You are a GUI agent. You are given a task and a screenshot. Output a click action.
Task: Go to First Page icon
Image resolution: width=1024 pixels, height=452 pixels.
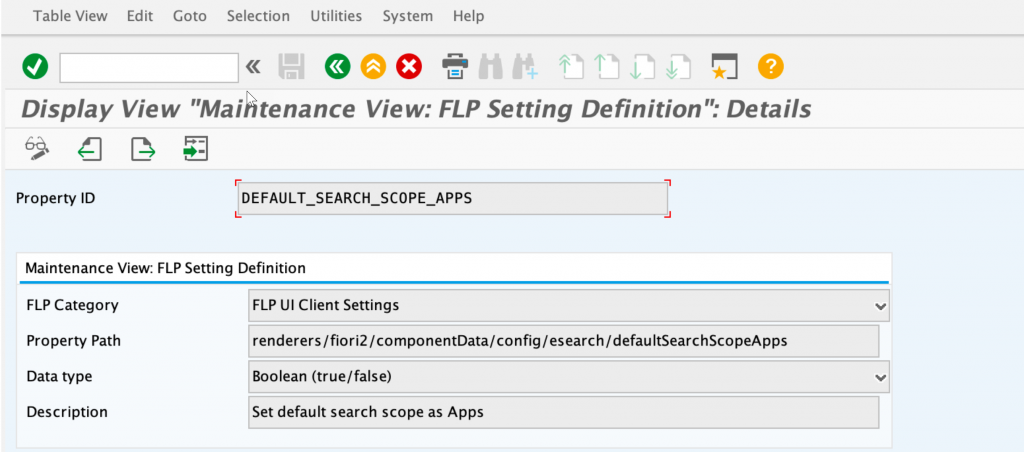pyautogui.click(x=570, y=67)
